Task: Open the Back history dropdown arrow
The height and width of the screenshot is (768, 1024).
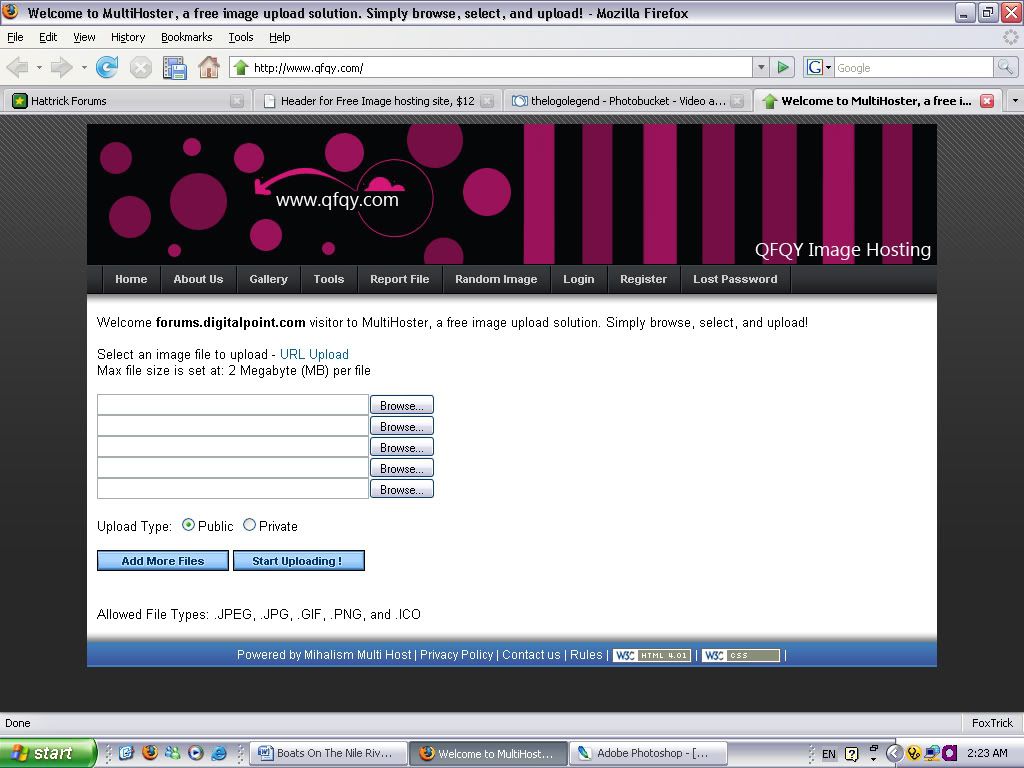Action: (x=39, y=67)
